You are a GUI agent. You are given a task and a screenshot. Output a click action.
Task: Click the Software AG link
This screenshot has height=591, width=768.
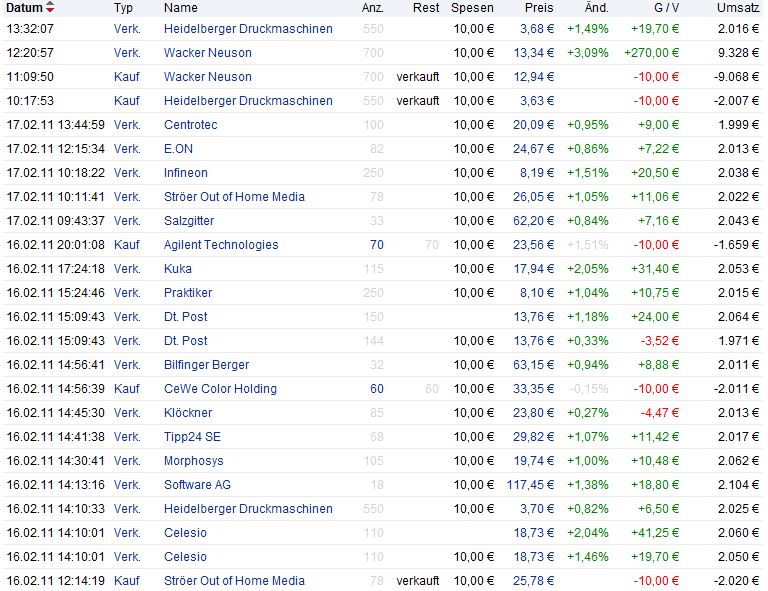[196, 485]
